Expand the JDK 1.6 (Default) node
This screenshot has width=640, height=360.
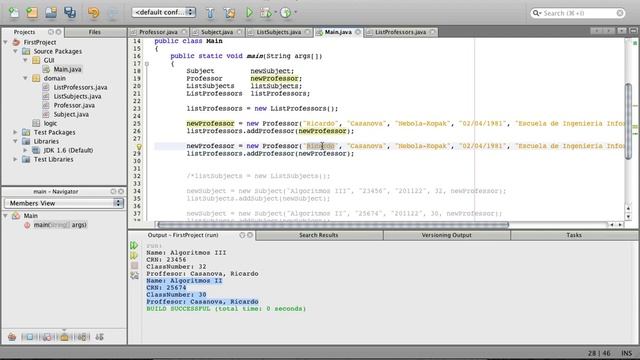tap(25, 150)
